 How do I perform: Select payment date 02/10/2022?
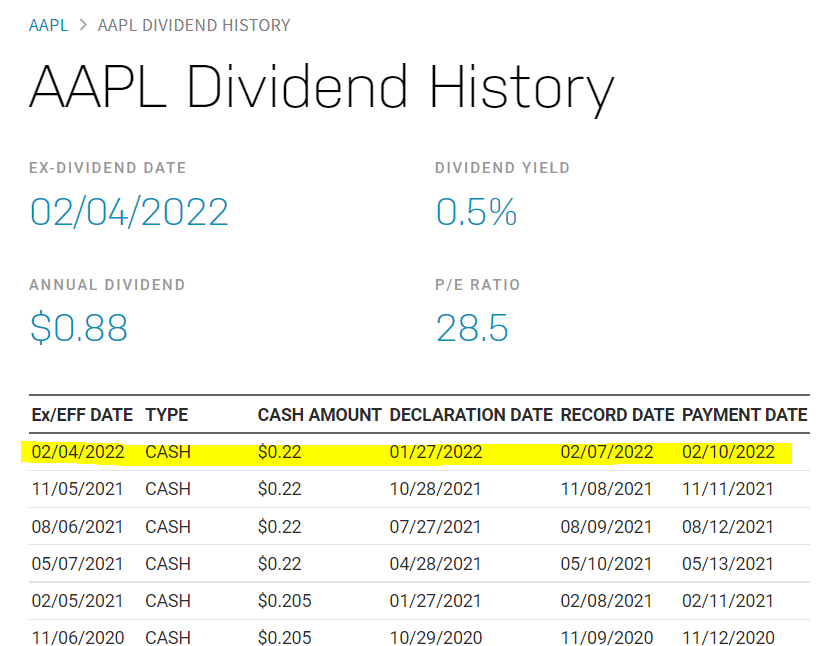pyautogui.click(x=728, y=452)
